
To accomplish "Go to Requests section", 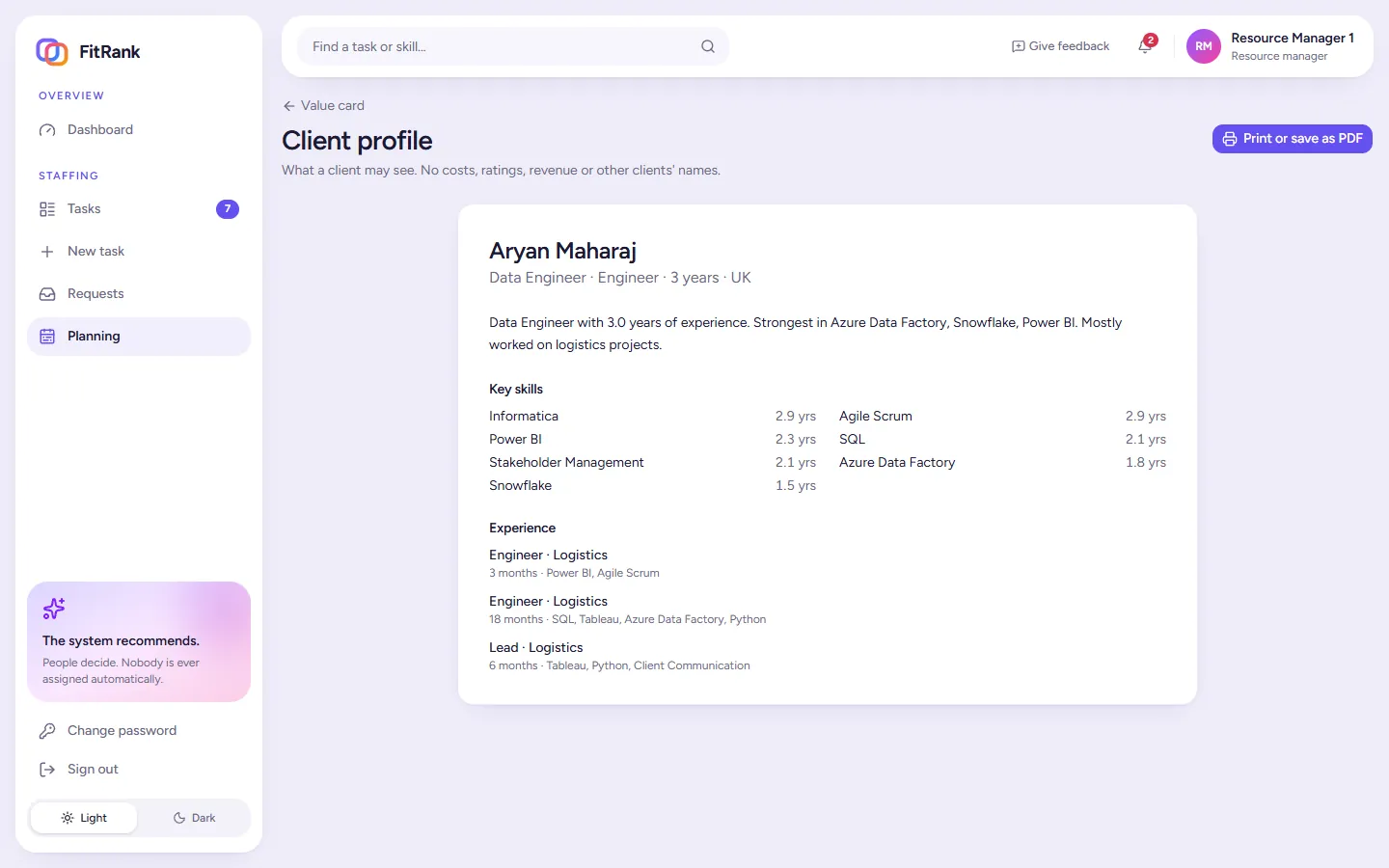I will [x=139, y=294].
